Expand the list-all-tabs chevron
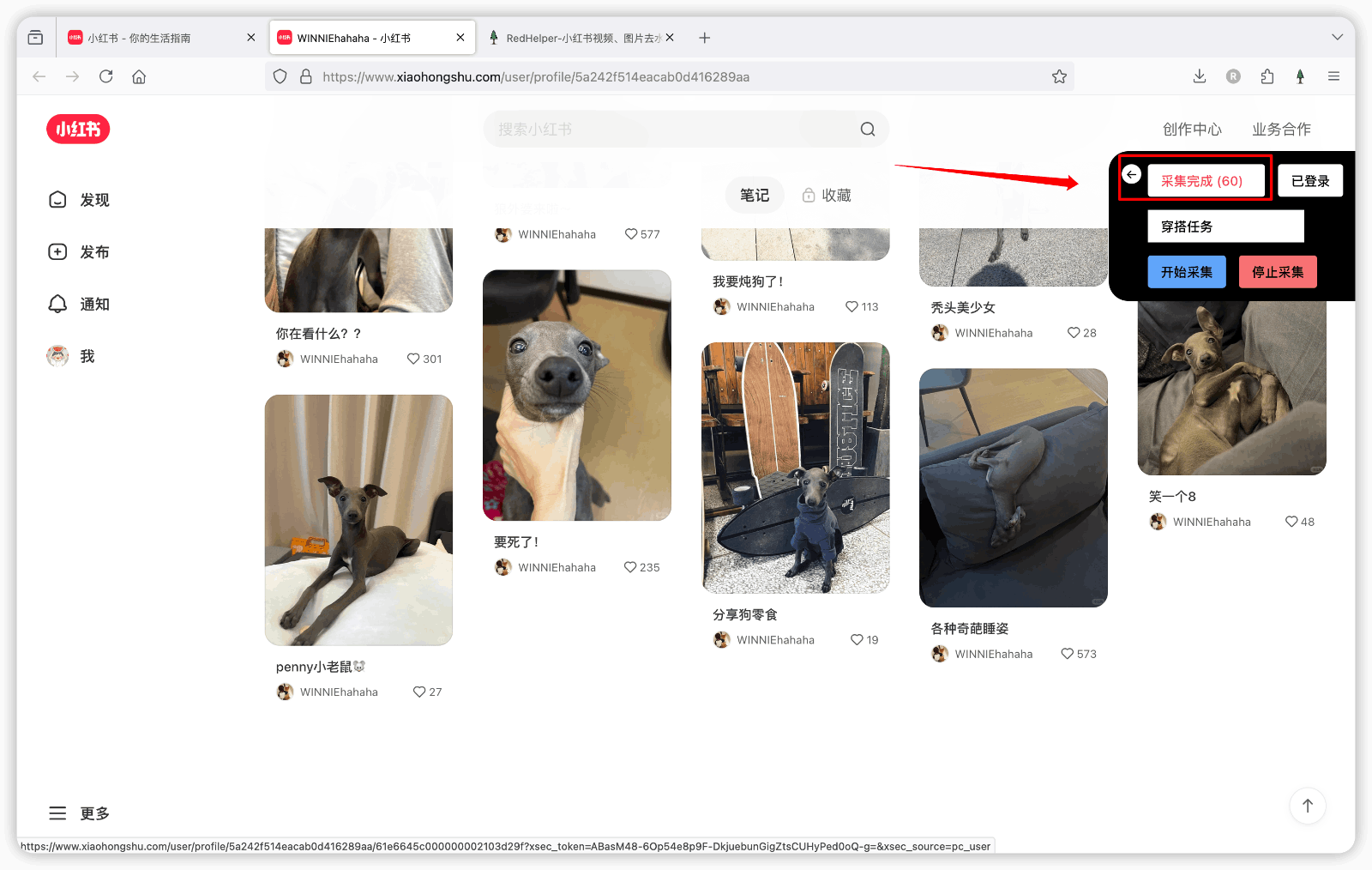This screenshot has height=870, width=1372. coord(1338,38)
